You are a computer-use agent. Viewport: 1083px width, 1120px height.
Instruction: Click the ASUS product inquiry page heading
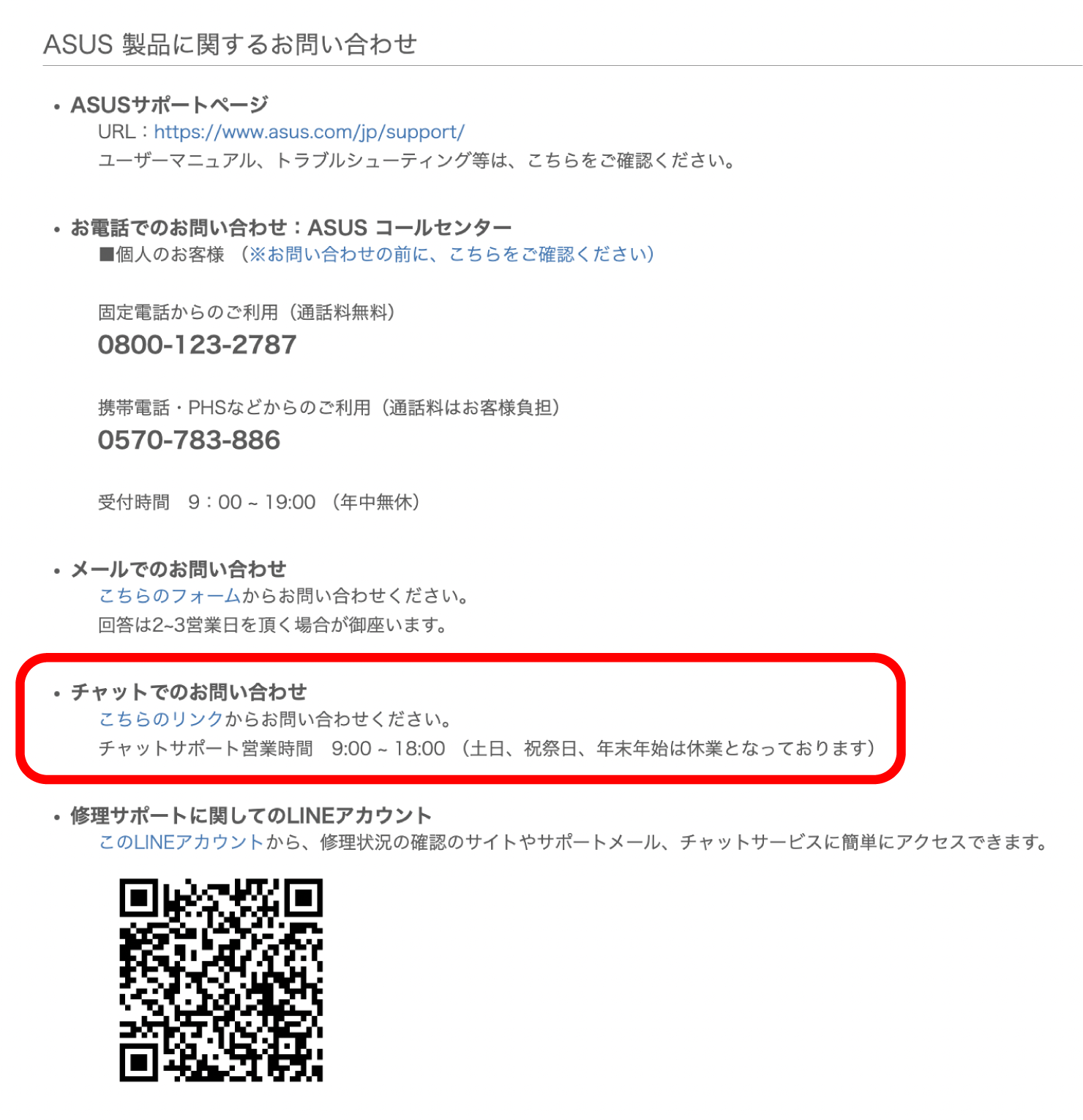coord(230,44)
